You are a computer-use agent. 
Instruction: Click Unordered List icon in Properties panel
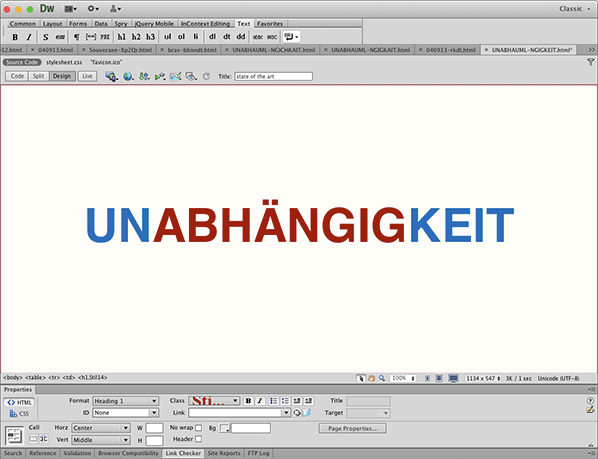pos(273,401)
